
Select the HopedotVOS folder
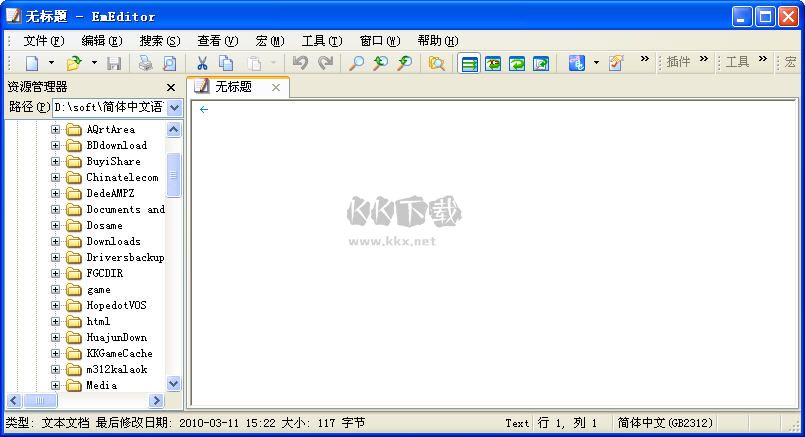[x=116, y=306]
